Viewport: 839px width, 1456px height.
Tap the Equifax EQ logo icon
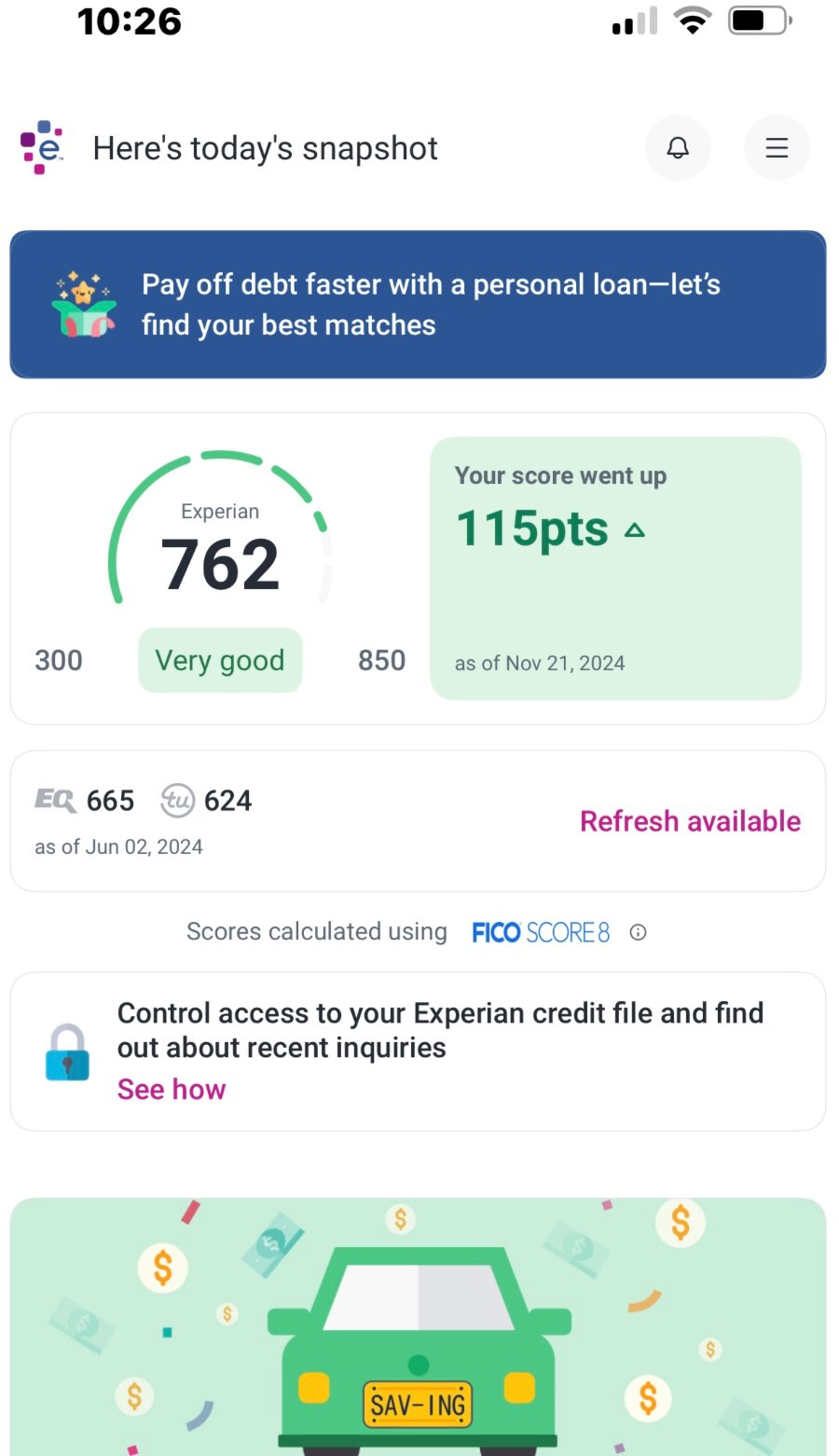pos(55,801)
